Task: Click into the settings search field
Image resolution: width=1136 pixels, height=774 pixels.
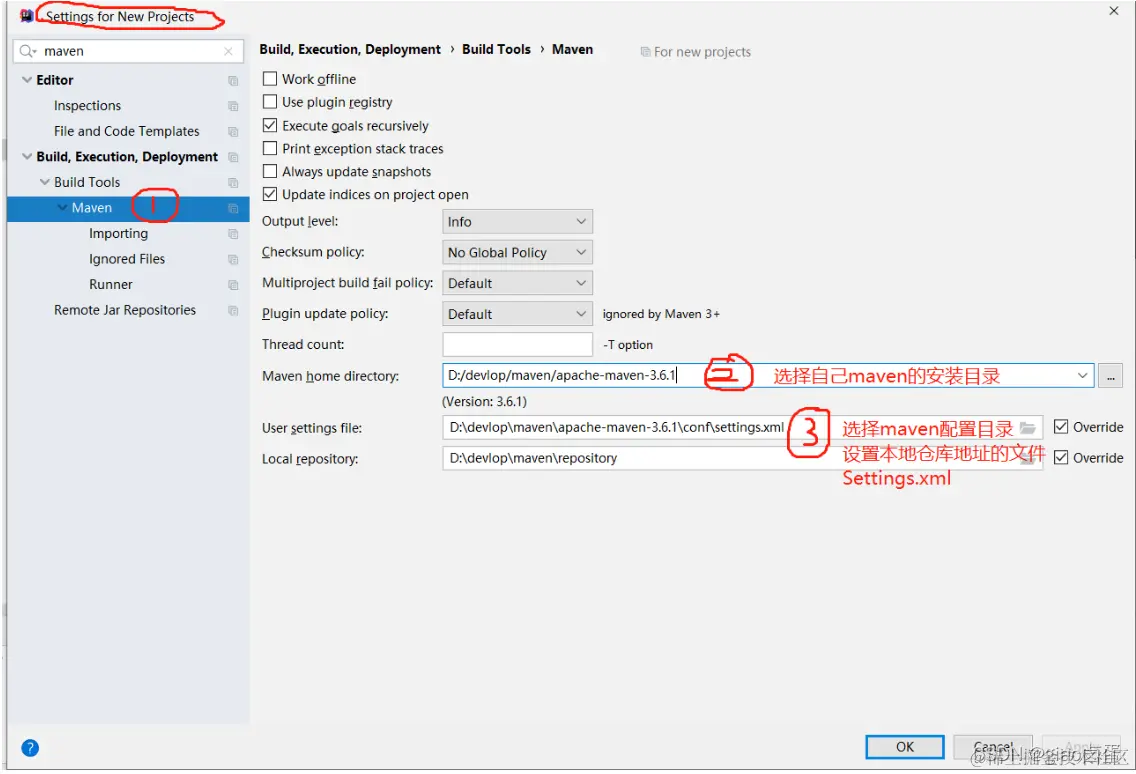Action: pos(128,51)
